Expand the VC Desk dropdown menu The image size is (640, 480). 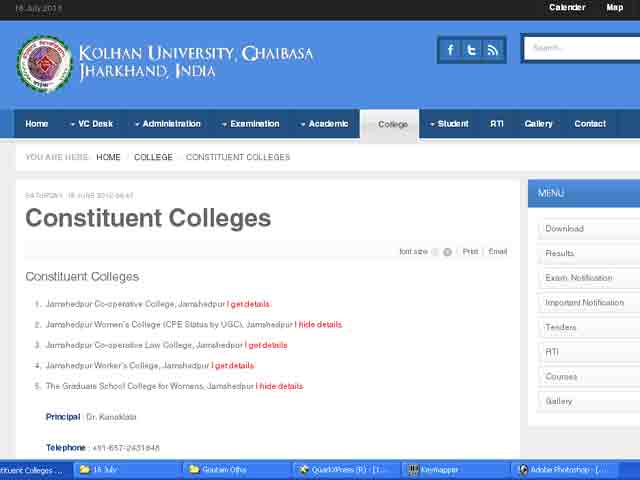(90, 124)
